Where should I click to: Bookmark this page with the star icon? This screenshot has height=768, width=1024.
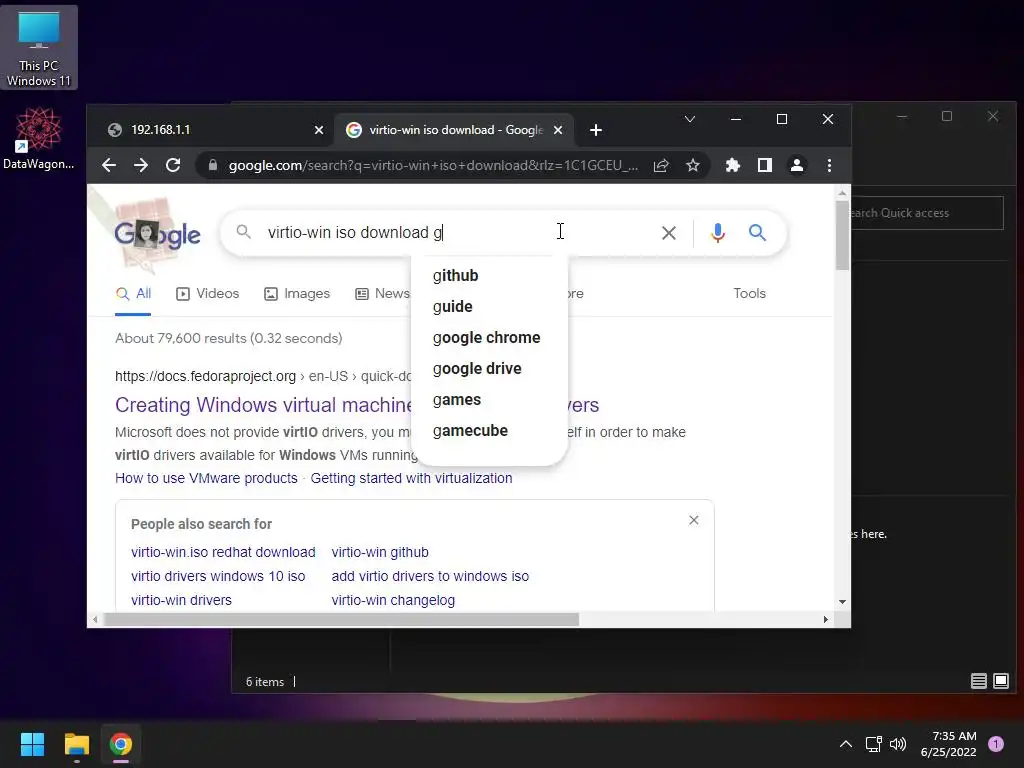coord(693,165)
